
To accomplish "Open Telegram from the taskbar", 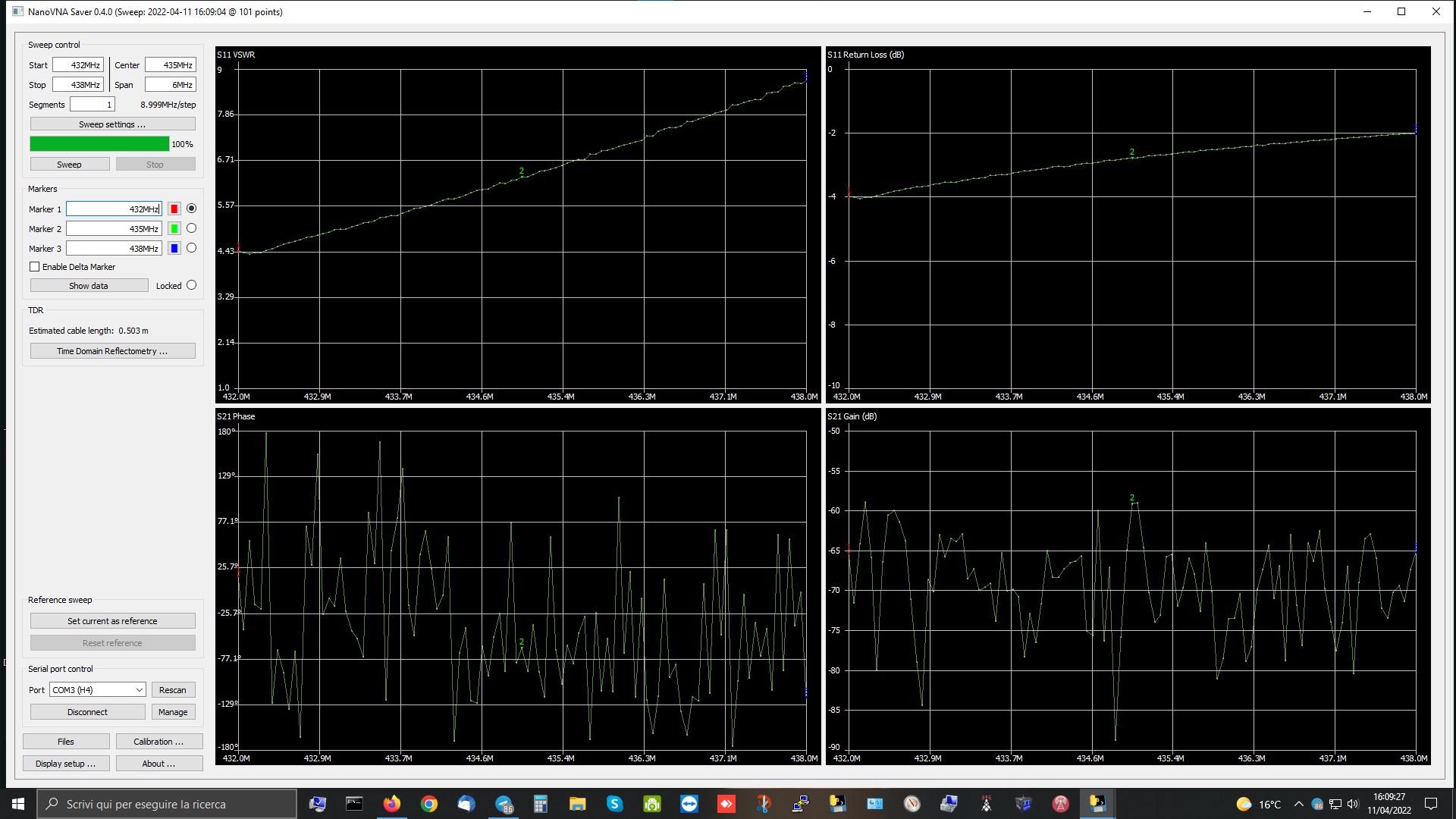I will click(504, 804).
